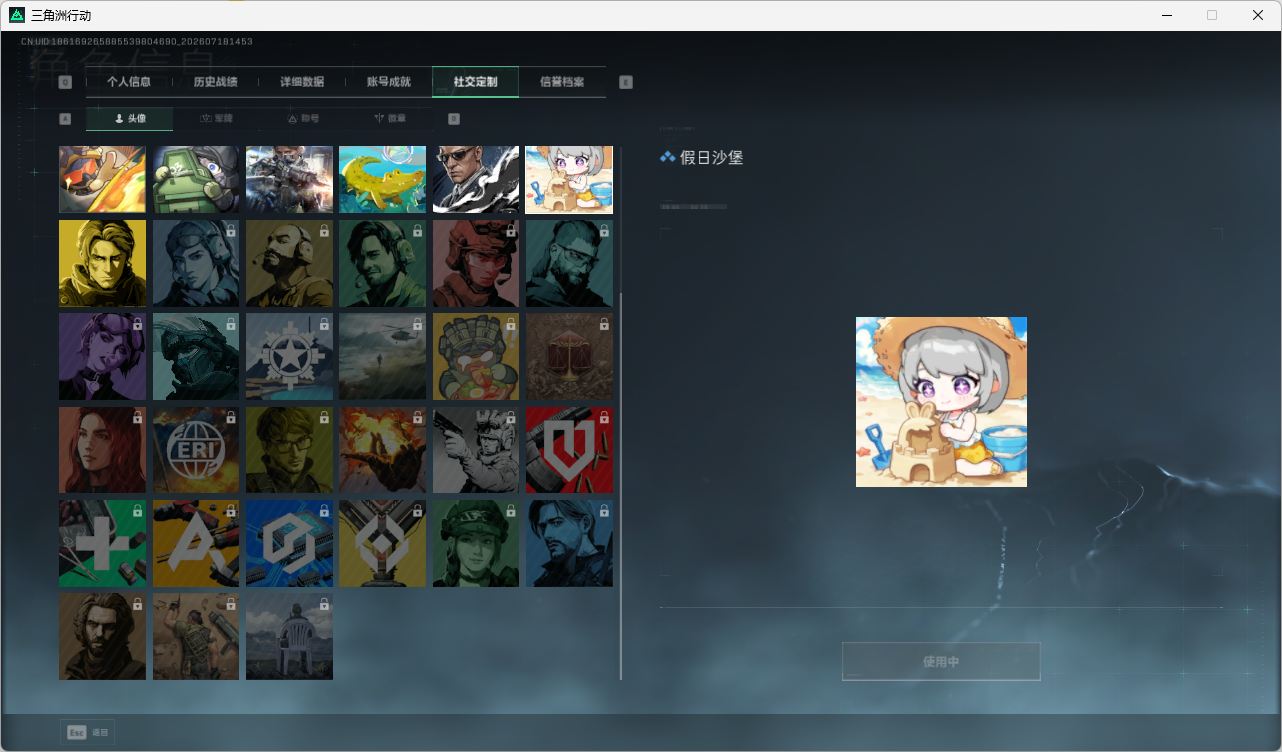
Task: Pick the locked green medical cross avatar
Action: pos(102,543)
